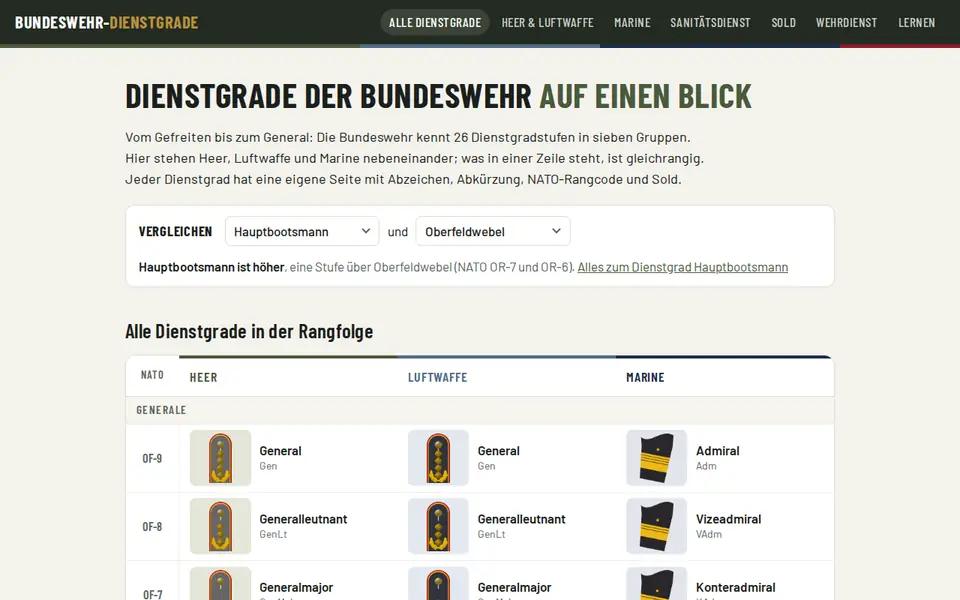Image resolution: width=960 pixels, height=600 pixels.
Task: Open the Heer Generalmajor rank page
Action: [x=296, y=587]
